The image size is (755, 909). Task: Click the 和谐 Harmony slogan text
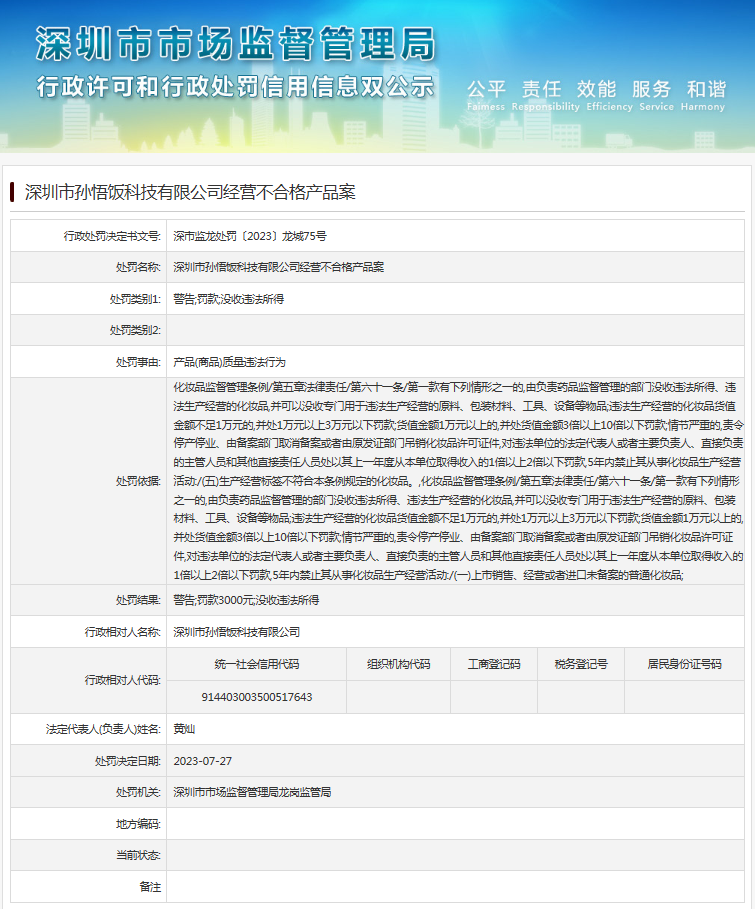(x=703, y=95)
